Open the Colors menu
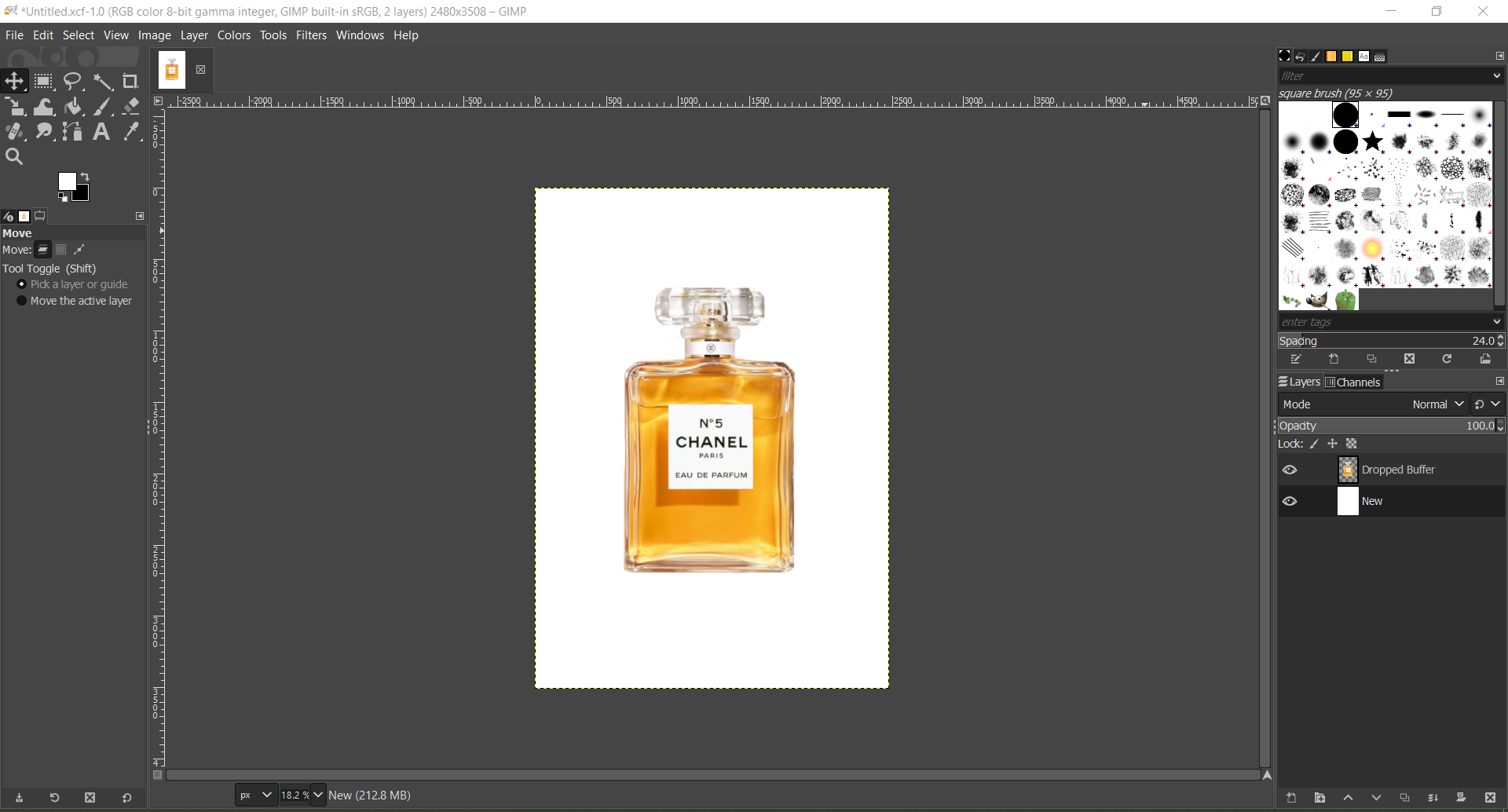The height and width of the screenshot is (812, 1508). (x=234, y=35)
